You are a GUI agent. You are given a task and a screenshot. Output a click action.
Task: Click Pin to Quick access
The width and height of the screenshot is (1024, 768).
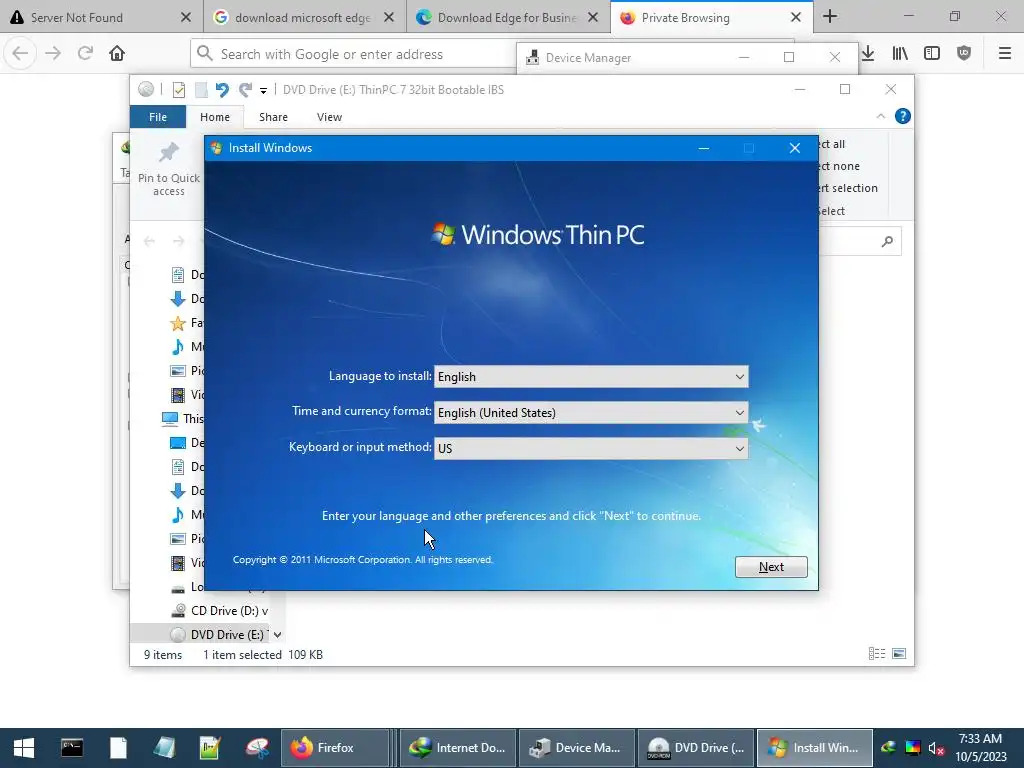[x=168, y=169]
